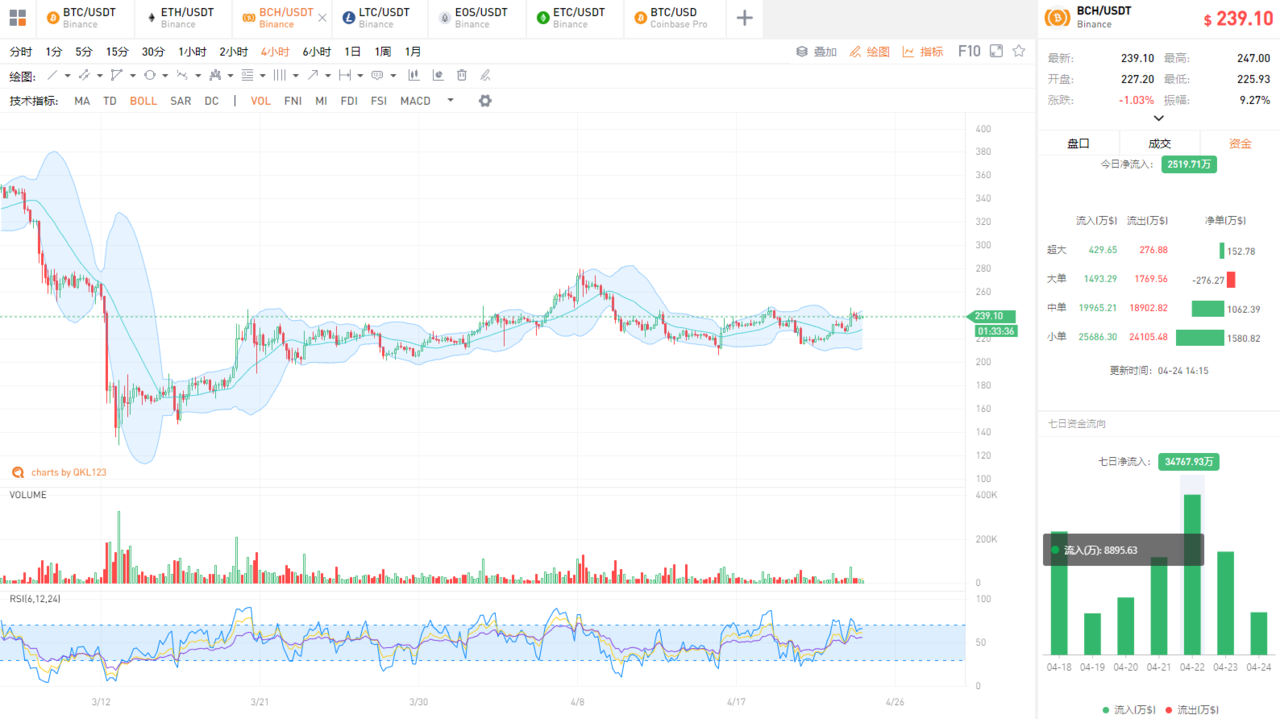1280x719 pixels.
Task: Set timeframe to 1日
Action: [352, 52]
